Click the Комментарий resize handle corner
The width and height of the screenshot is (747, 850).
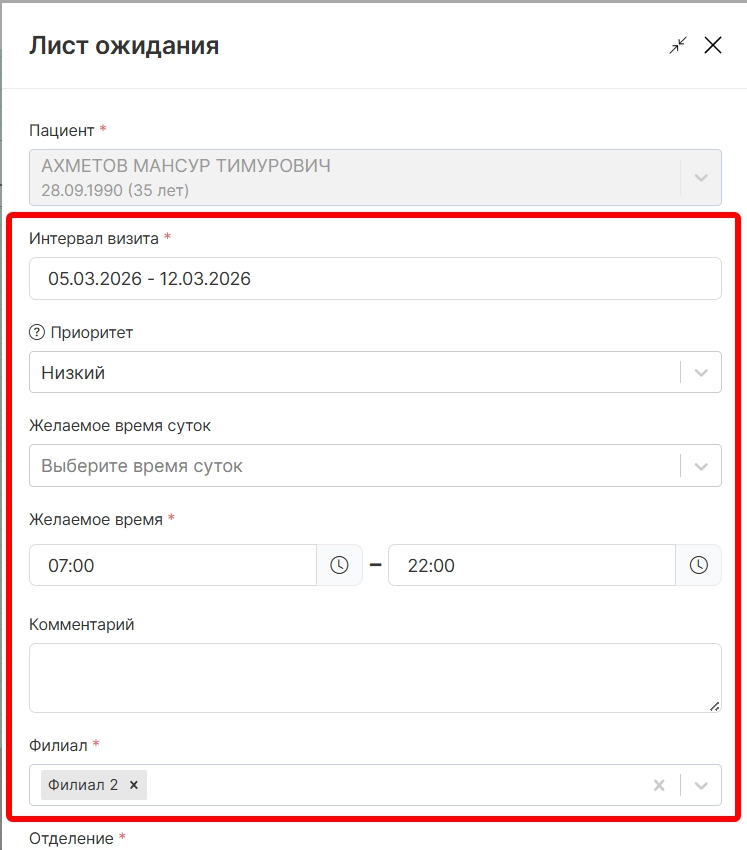(715, 706)
